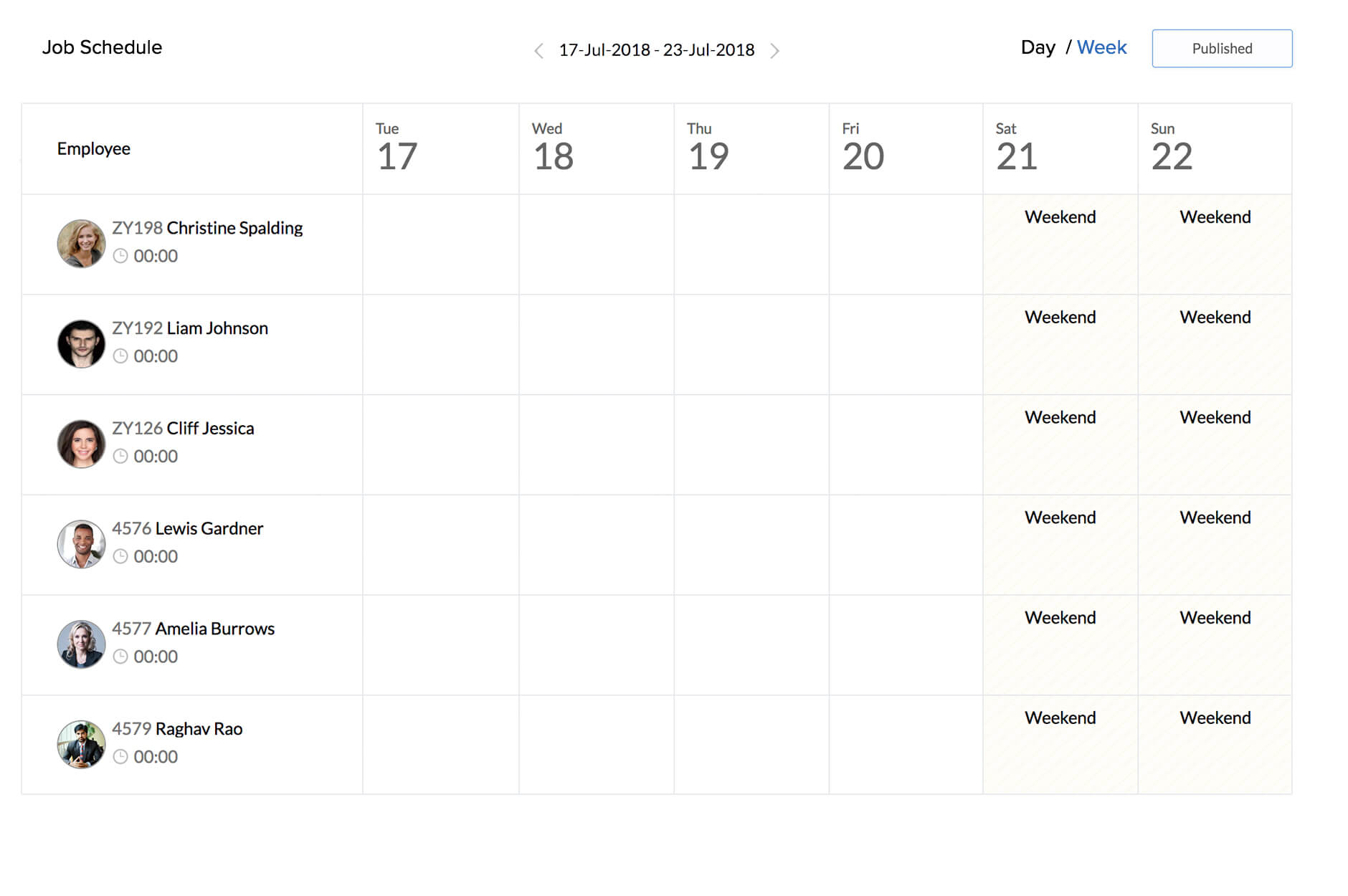Click the clock icon beside Cliff Jessica
Screen dimensions: 1348x896
coord(122,457)
